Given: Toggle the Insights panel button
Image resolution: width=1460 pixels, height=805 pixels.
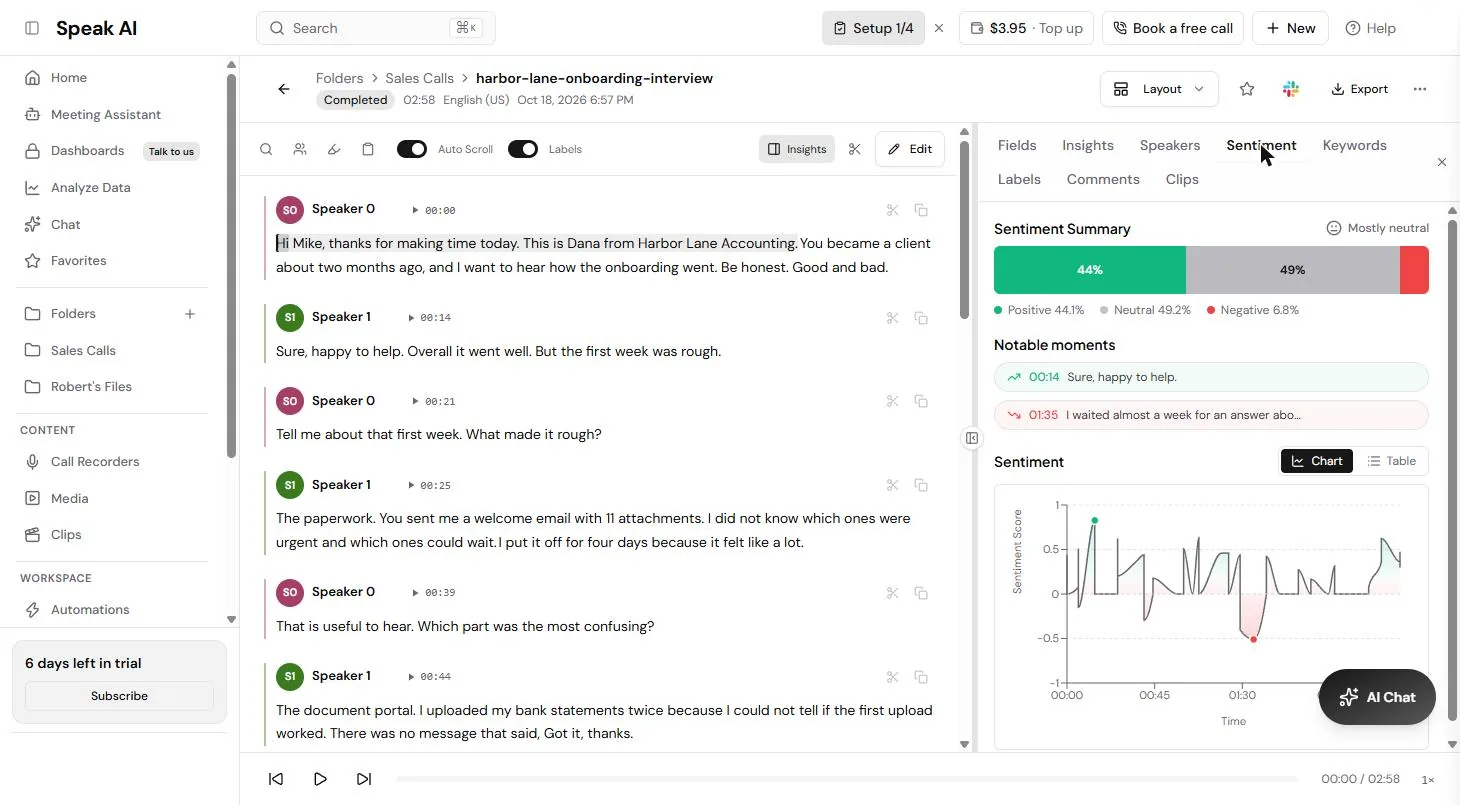Looking at the screenshot, I should (x=797, y=149).
